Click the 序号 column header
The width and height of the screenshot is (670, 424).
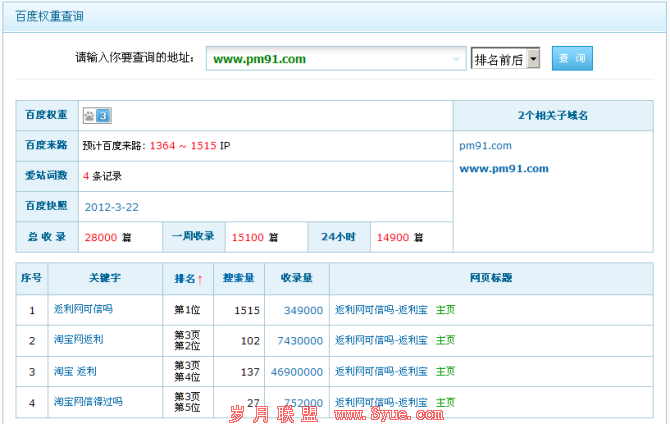(32, 278)
